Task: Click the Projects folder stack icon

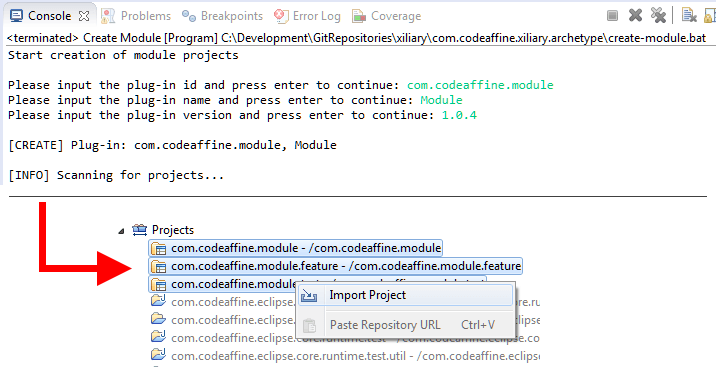Action: [x=139, y=230]
